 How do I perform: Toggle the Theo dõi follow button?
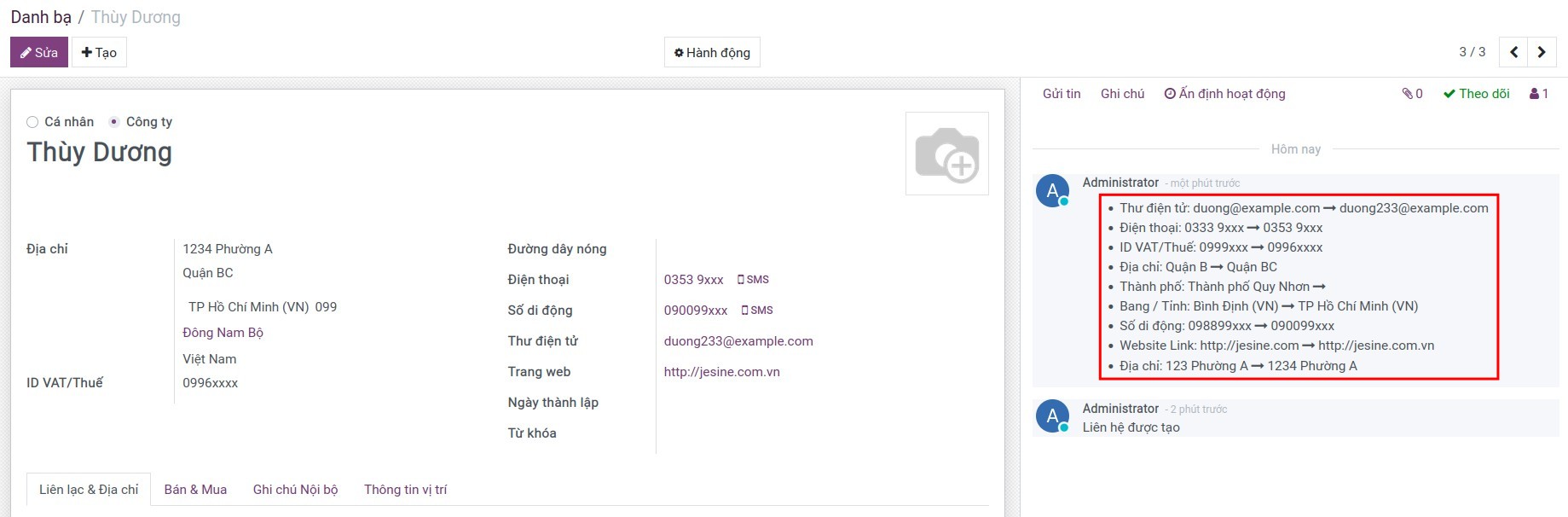[1476, 94]
